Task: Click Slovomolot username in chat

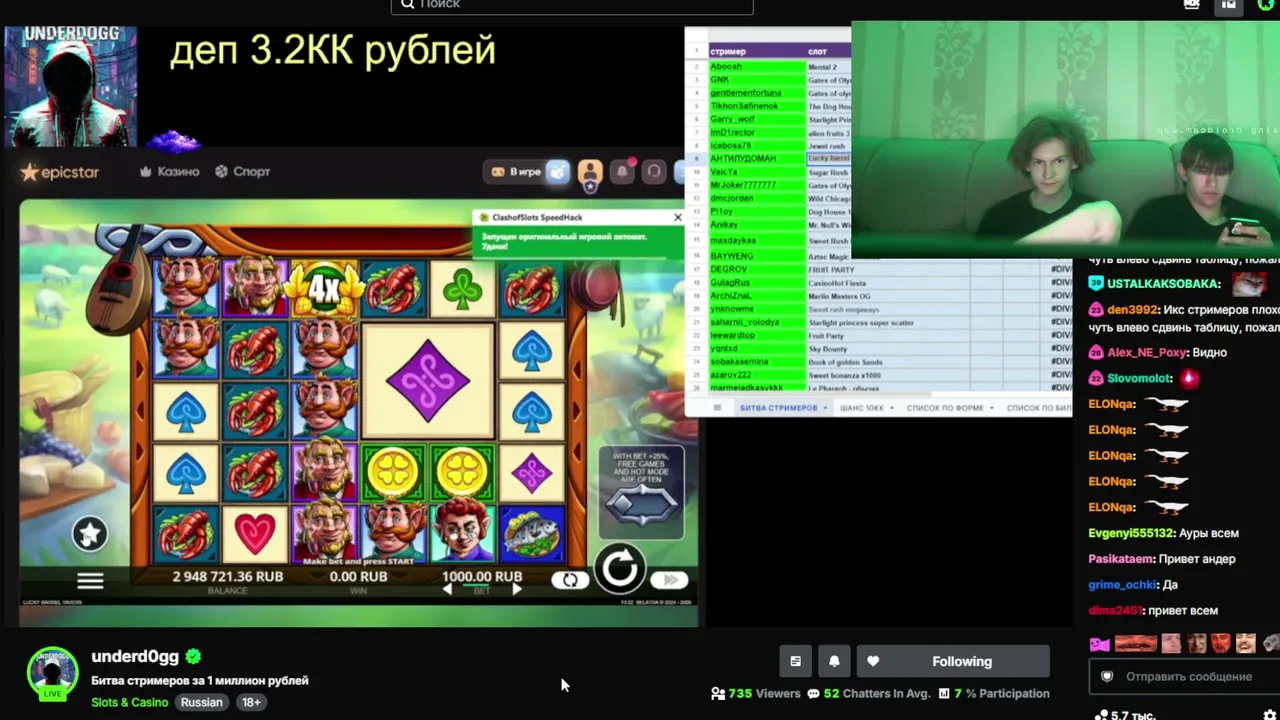Action: [x=1139, y=378]
